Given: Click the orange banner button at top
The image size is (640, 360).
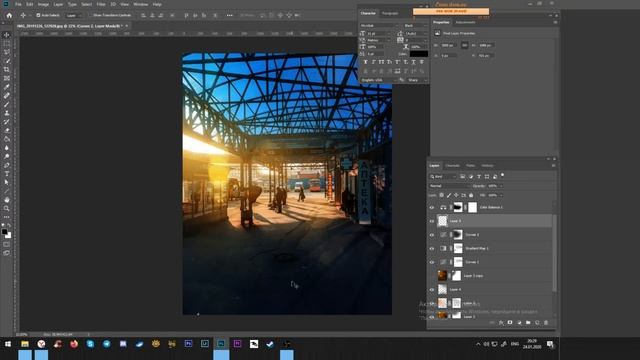Looking at the screenshot, I should pos(451,11).
